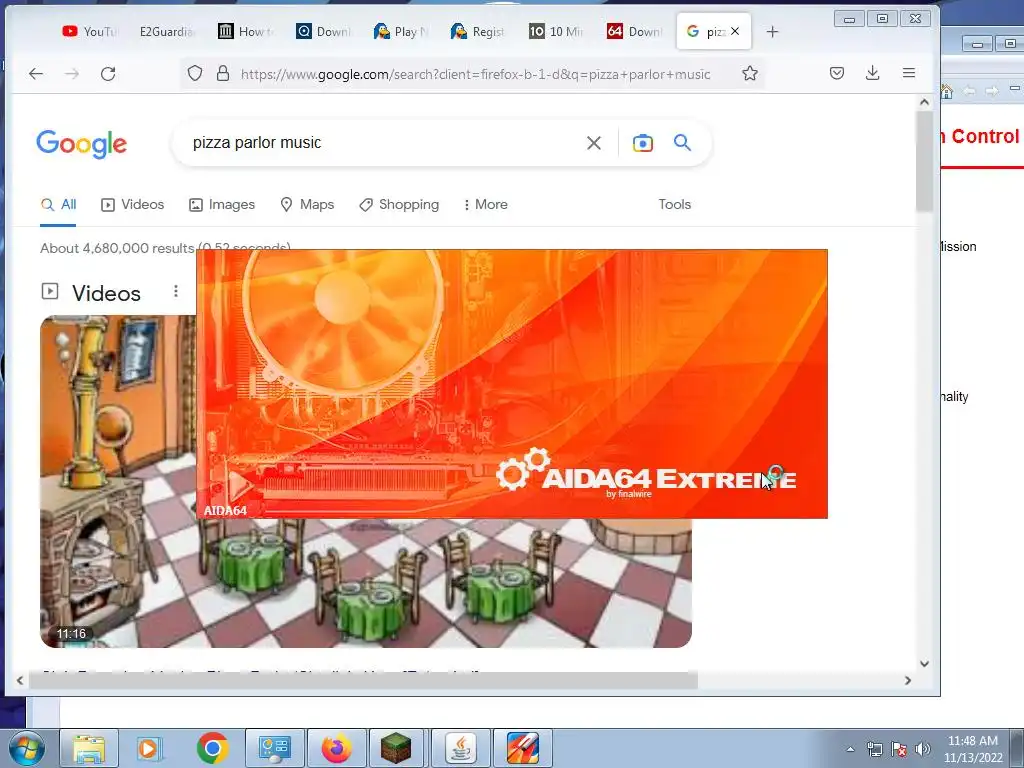1024x768 pixels.
Task: Open a new Firefox tab
Action: coord(772,31)
